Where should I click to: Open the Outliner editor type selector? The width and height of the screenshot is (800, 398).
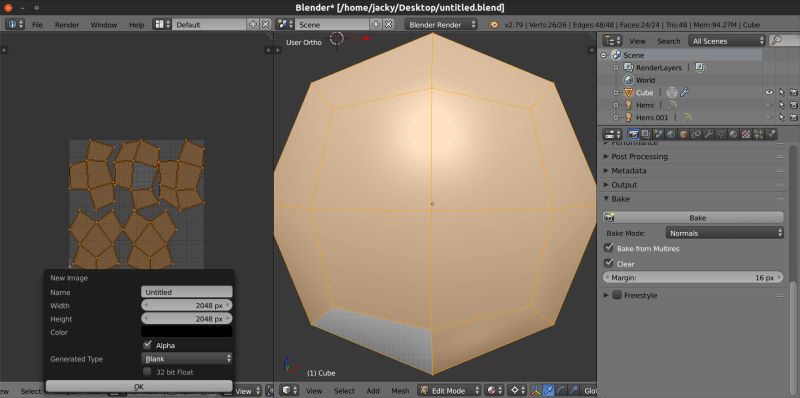click(612, 41)
